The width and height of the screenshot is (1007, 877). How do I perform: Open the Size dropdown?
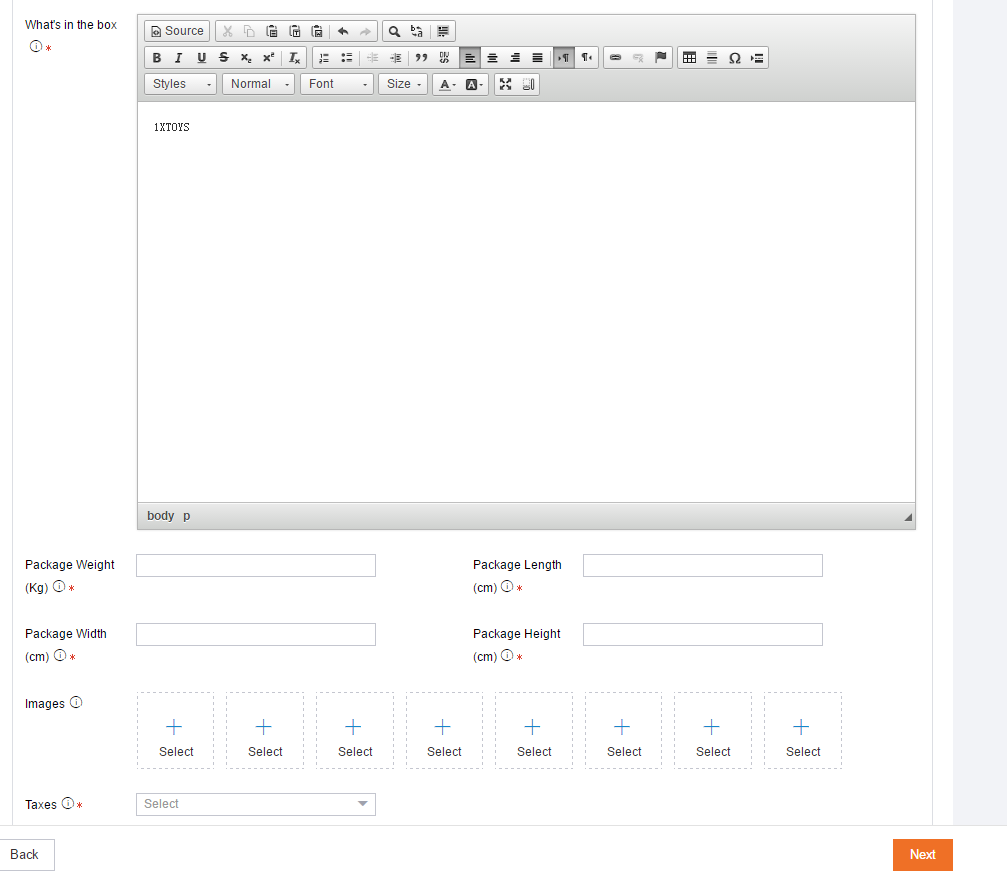pos(403,84)
